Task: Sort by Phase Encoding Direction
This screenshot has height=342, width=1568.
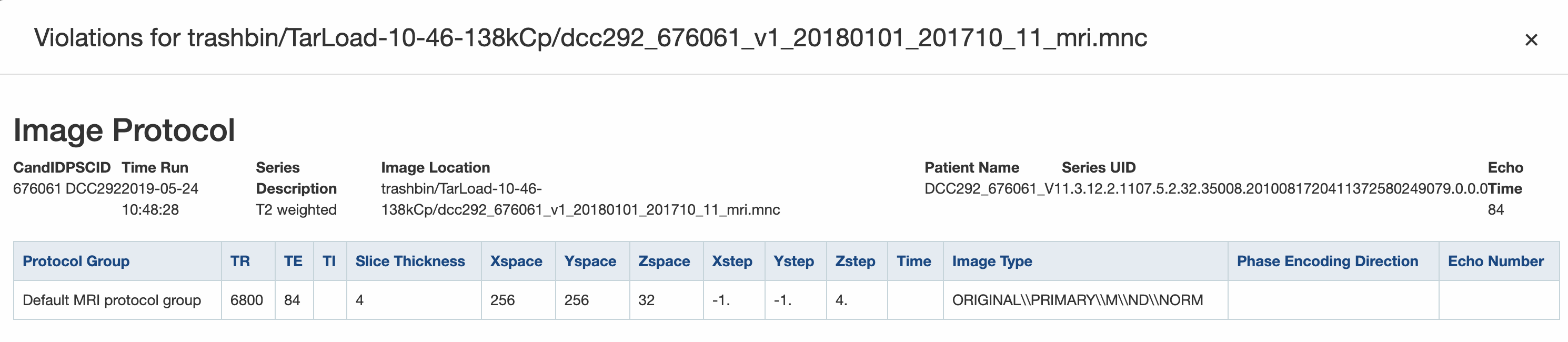Action: [1328, 261]
